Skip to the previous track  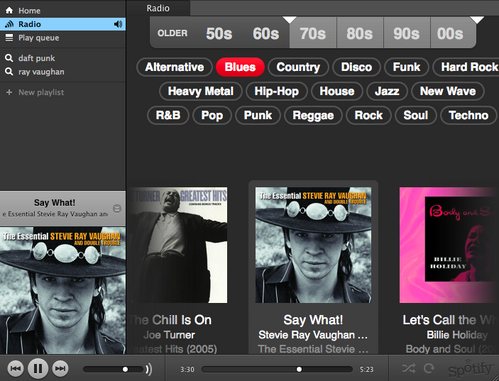[15, 368]
